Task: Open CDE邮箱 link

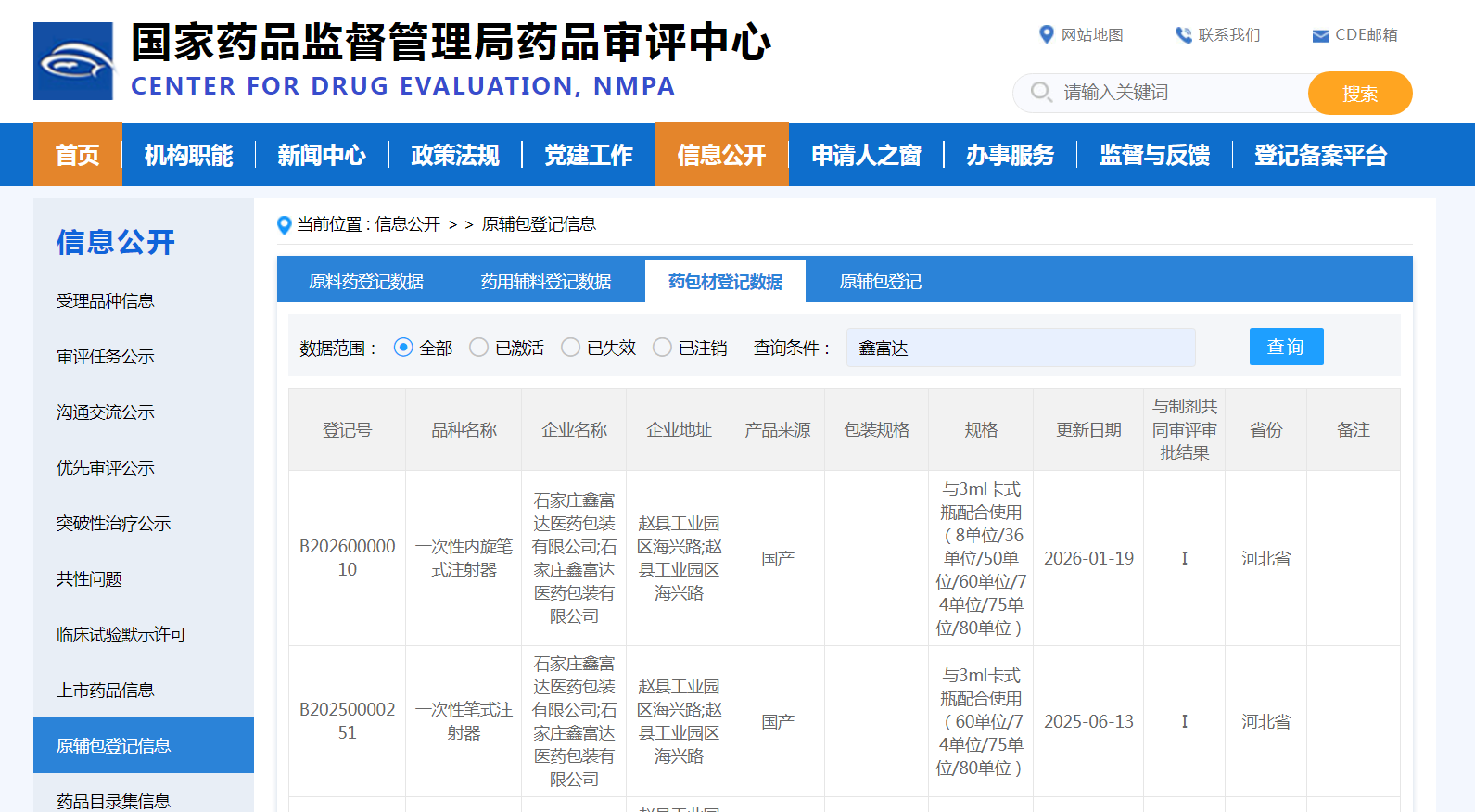Action: [1367, 35]
